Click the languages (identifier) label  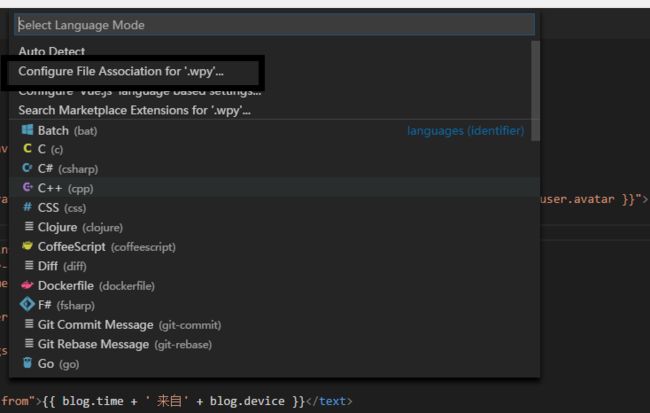(x=465, y=131)
